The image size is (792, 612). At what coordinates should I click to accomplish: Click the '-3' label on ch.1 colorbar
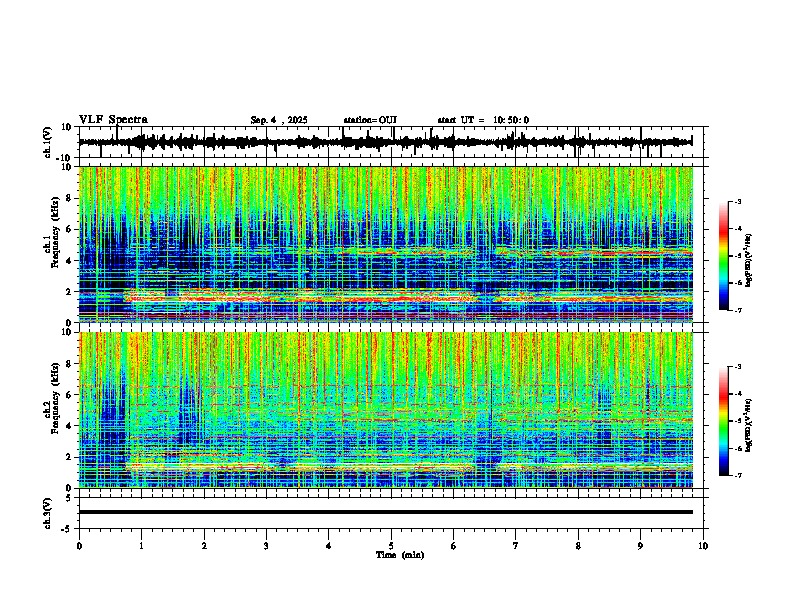(x=737, y=202)
